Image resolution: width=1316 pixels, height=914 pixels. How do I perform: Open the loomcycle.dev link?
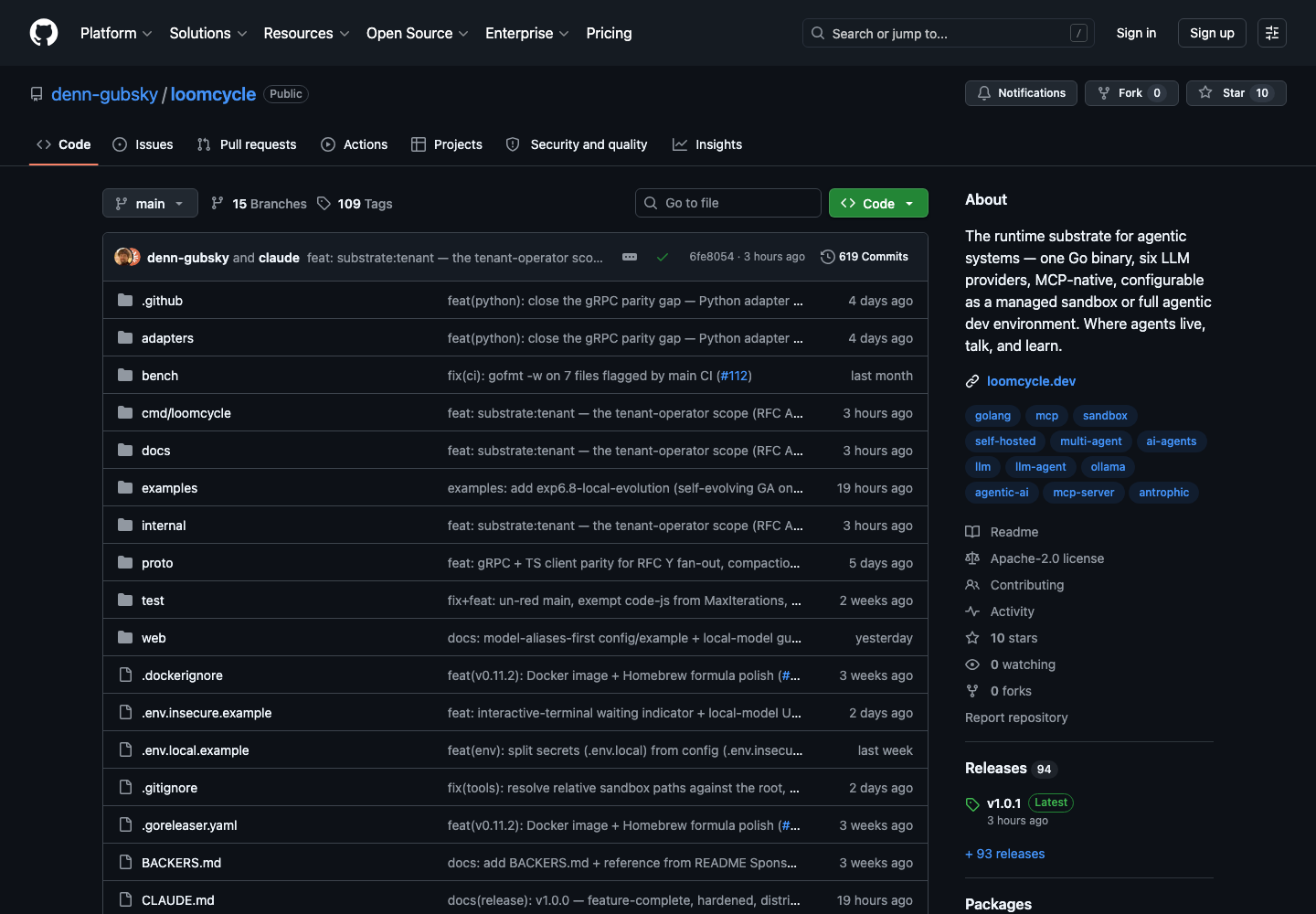click(1031, 381)
